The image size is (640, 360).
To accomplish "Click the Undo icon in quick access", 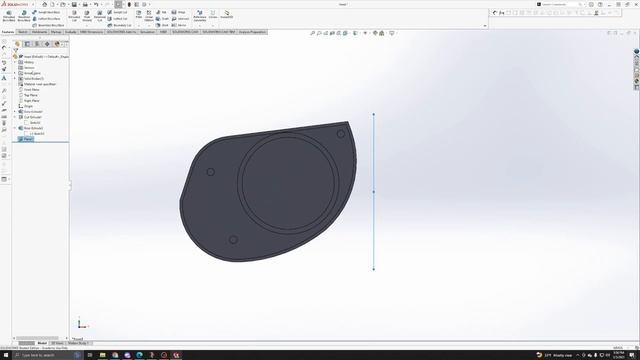I will [96, 4].
